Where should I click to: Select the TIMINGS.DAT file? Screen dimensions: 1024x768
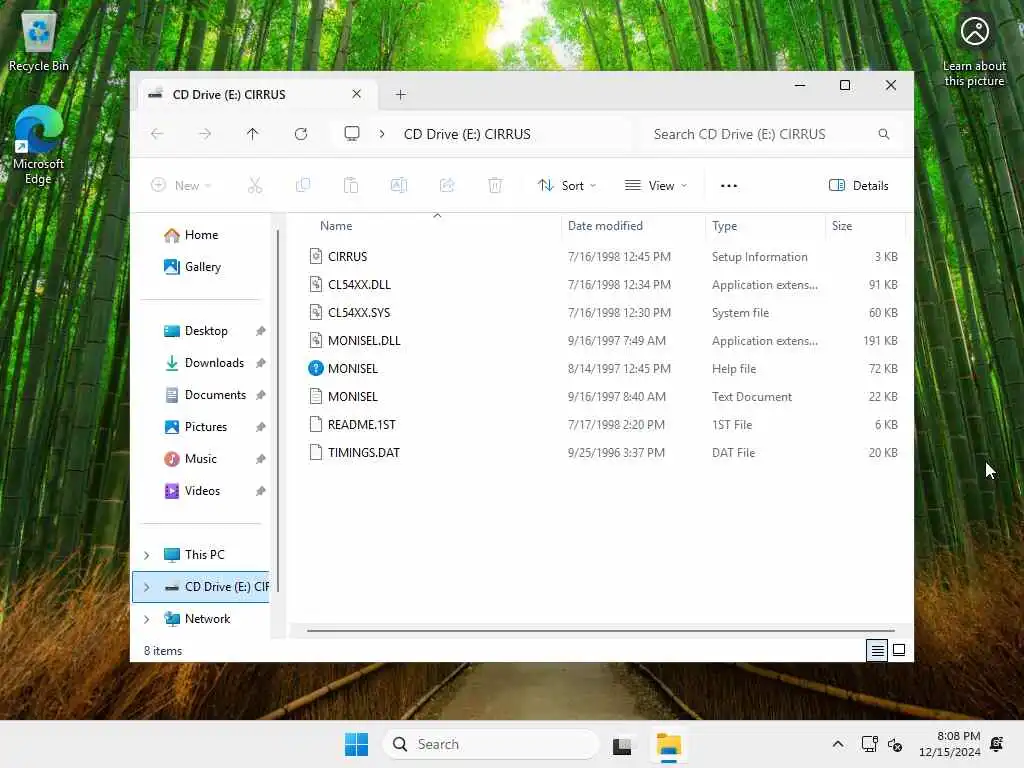coord(601,453)
